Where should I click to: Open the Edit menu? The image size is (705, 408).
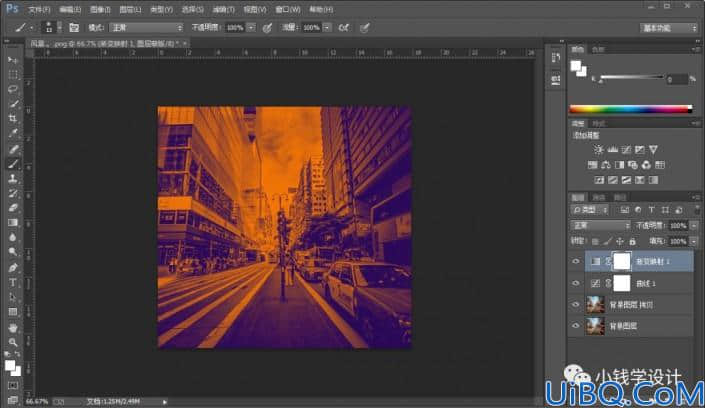tap(70, 9)
